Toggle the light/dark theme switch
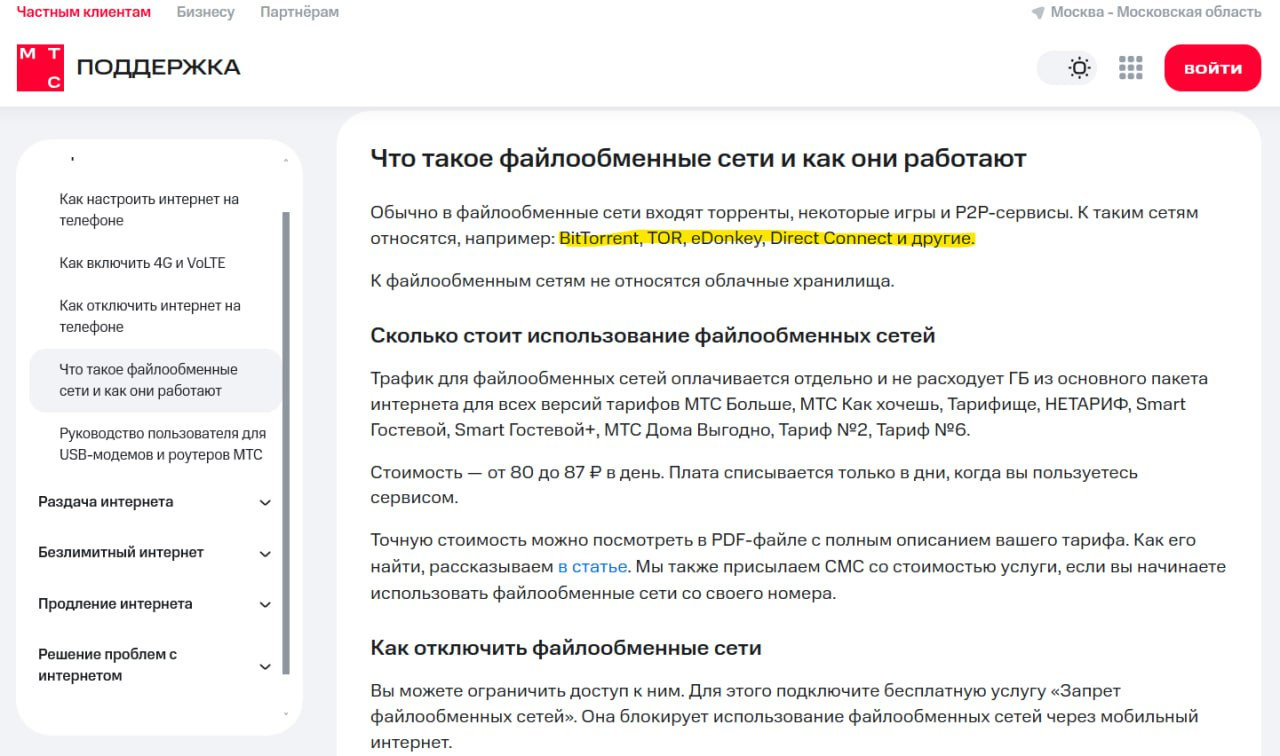The width and height of the screenshot is (1280, 756). 1067,68
